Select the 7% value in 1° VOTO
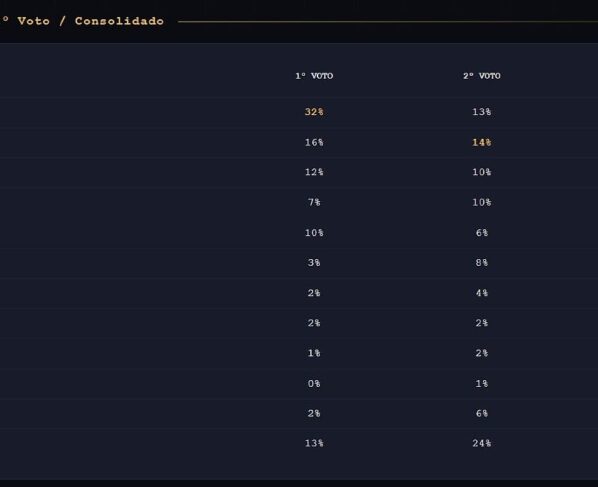 pyautogui.click(x=314, y=202)
